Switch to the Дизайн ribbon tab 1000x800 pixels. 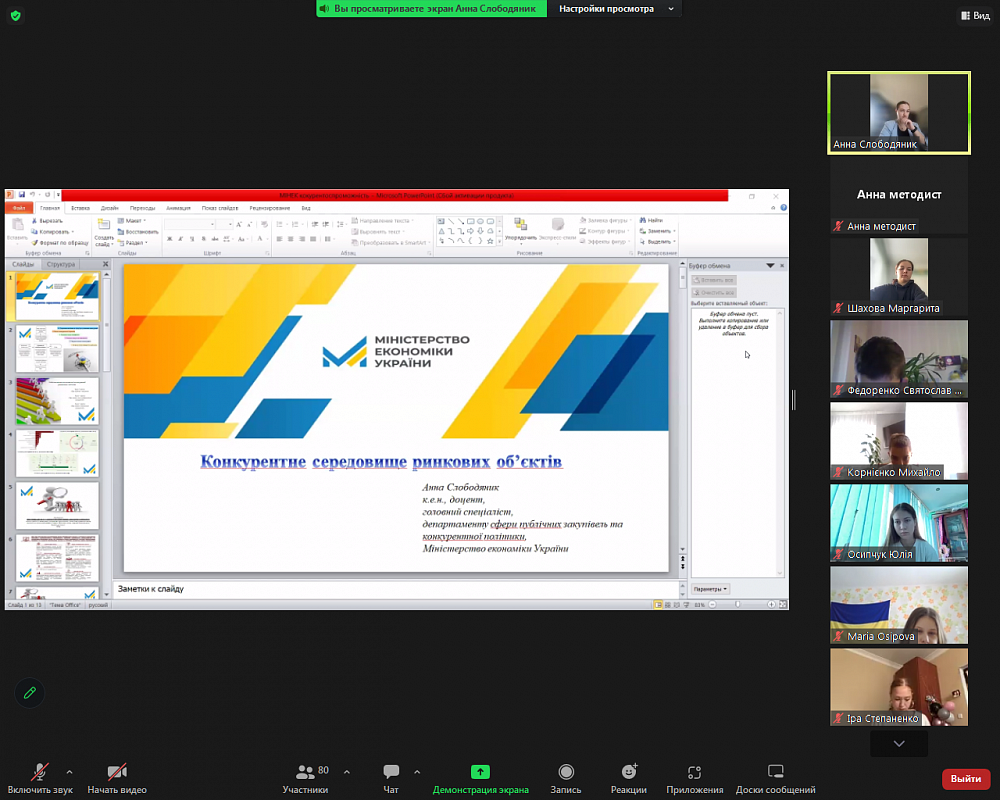click(110, 208)
